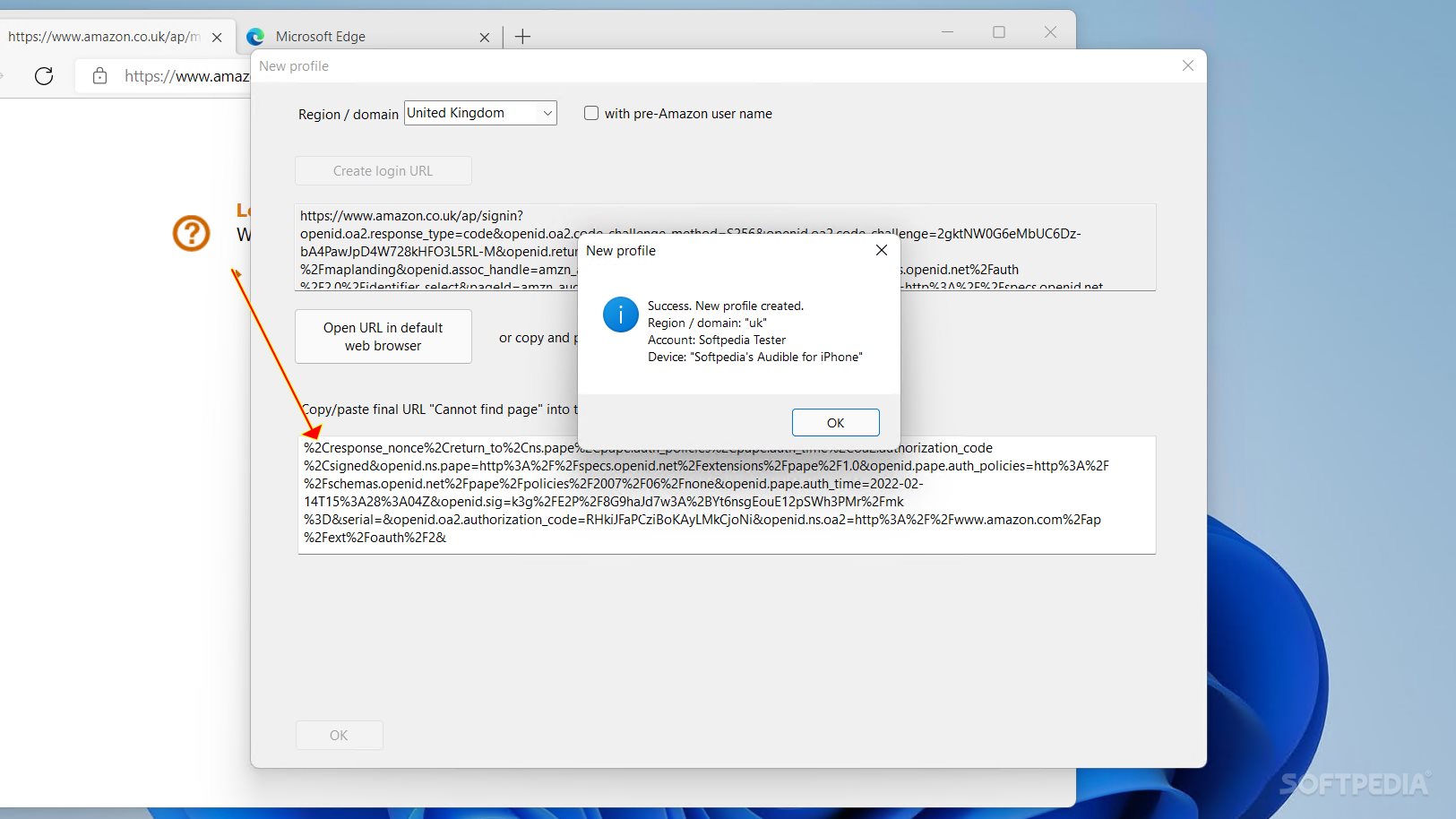Click the 'Account: Softpedia Tester' text
1456x819 pixels.
(717, 340)
